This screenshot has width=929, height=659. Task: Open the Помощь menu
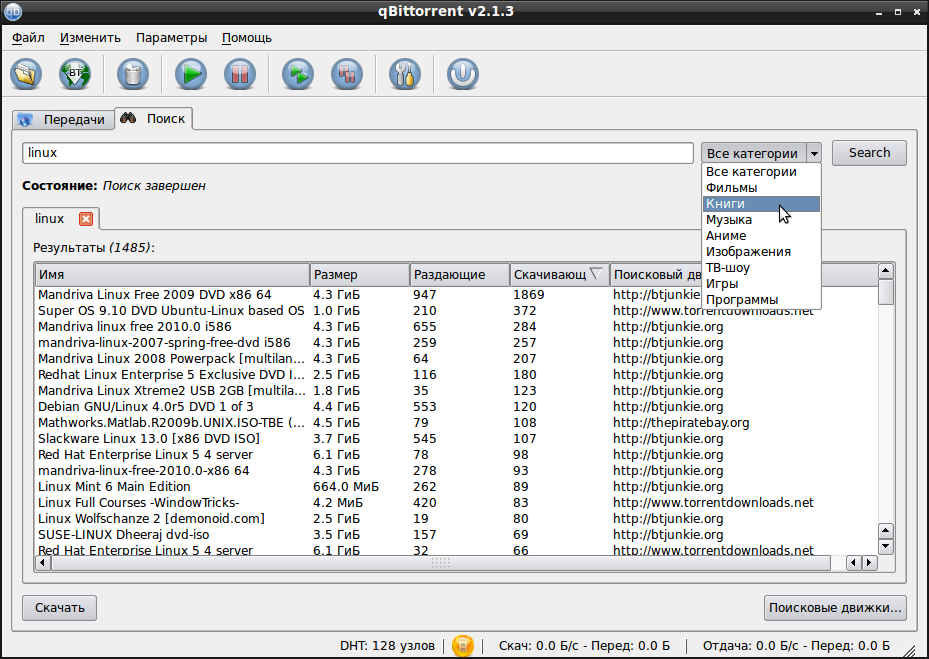point(246,38)
